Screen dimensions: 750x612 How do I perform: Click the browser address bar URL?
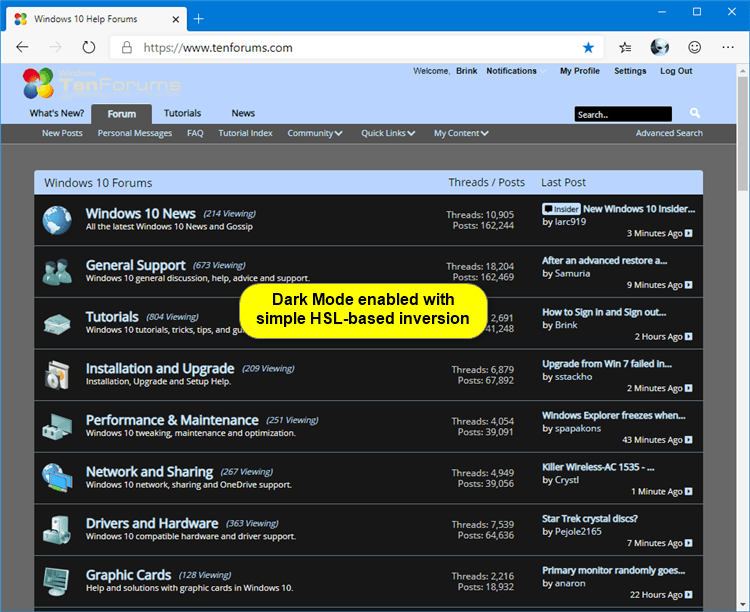pos(218,47)
